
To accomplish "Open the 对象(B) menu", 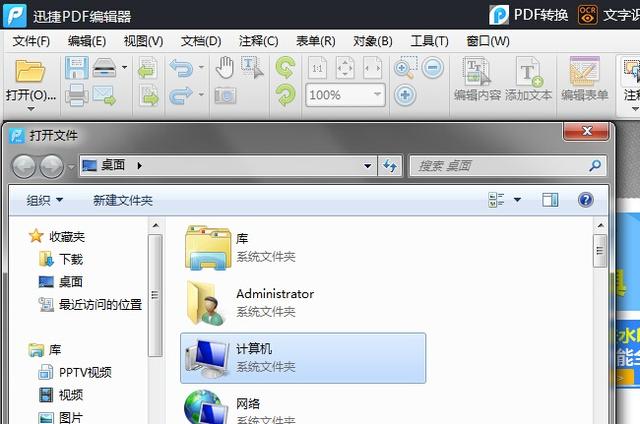I will [x=373, y=41].
